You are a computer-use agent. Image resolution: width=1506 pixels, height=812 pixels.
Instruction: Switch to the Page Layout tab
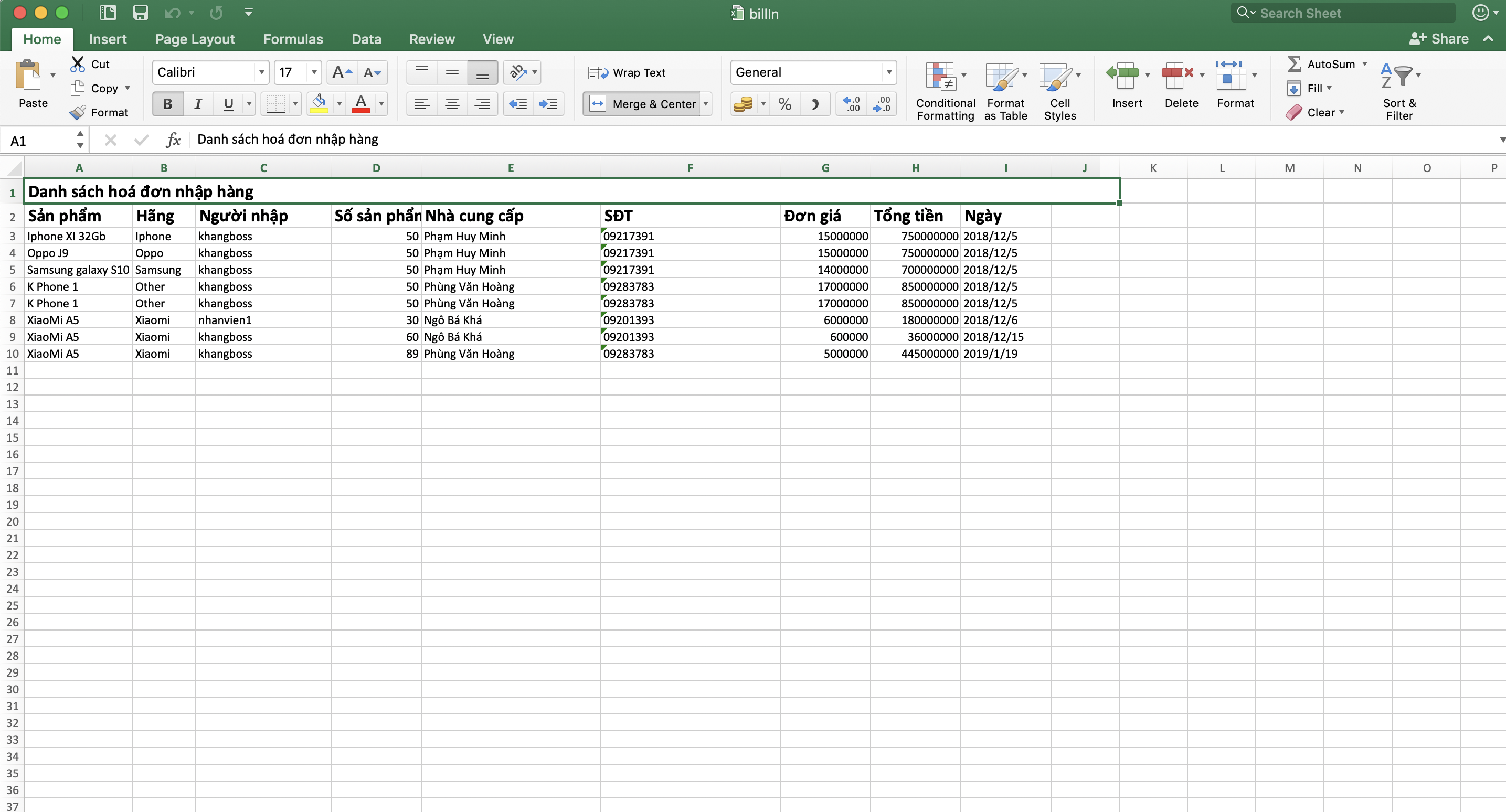point(195,39)
